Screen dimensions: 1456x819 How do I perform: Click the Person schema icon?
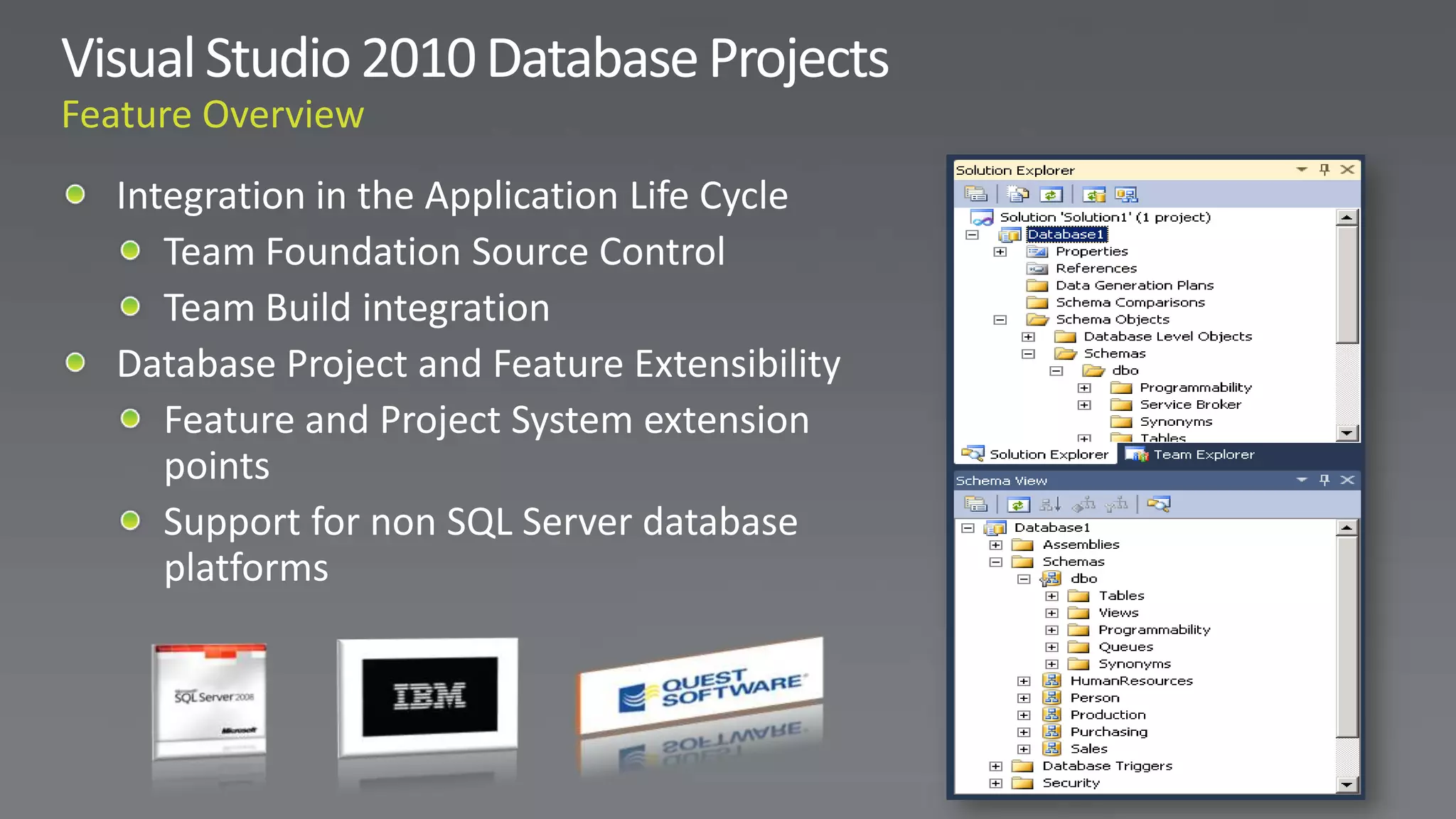tap(1052, 697)
